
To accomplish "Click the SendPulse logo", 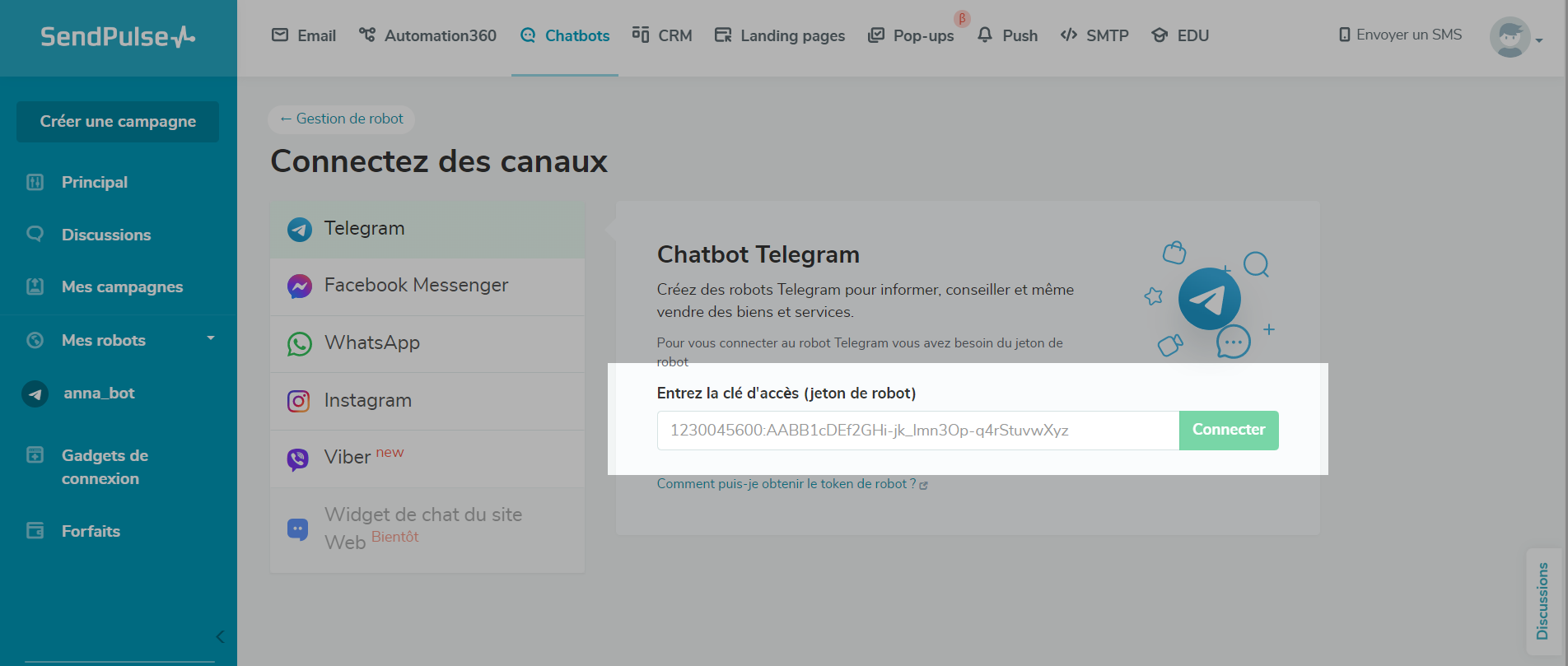I will click(x=118, y=36).
